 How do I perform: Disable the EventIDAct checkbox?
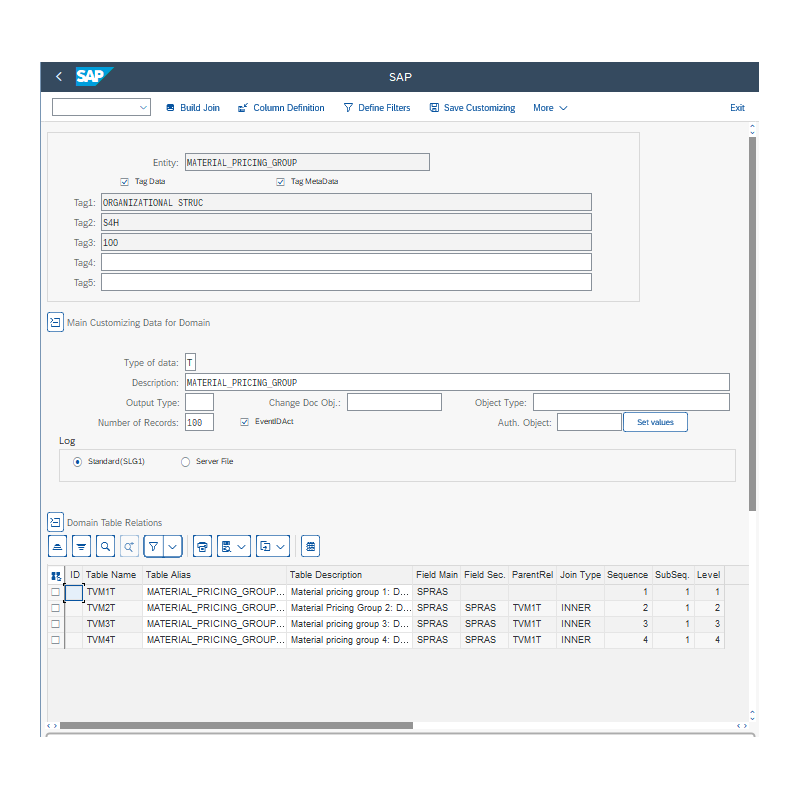[x=244, y=421]
